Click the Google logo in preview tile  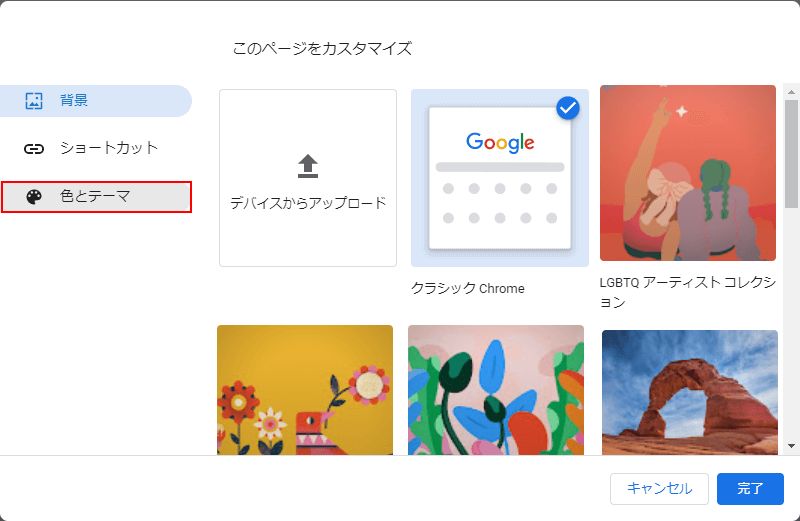(x=500, y=142)
